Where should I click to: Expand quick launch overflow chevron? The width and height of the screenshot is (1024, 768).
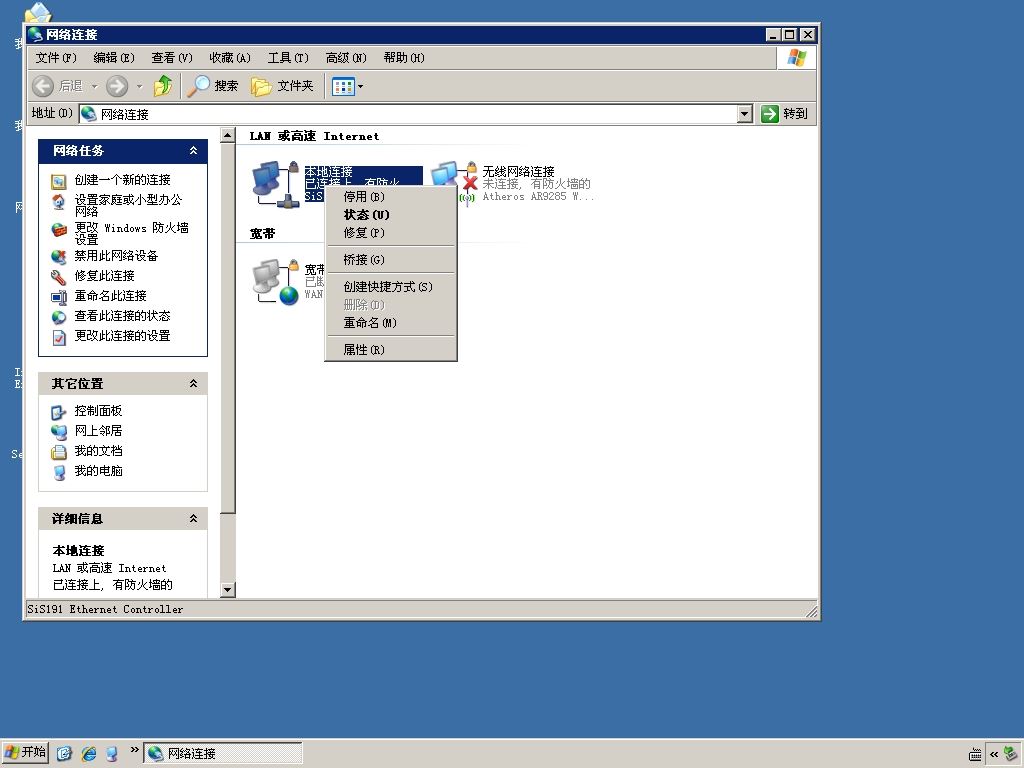tap(135, 750)
